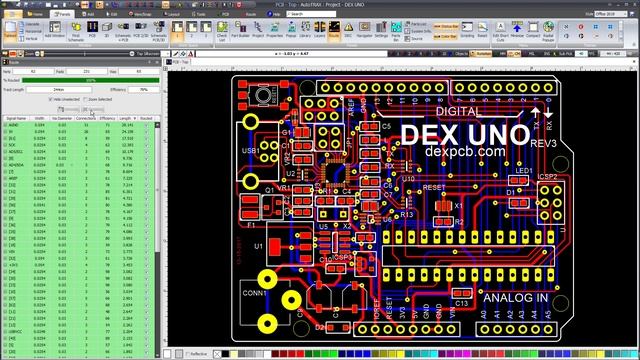The width and height of the screenshot is (640, 360).
Task: Open the Radial Popups option
Action: click(x=548, y=31)
